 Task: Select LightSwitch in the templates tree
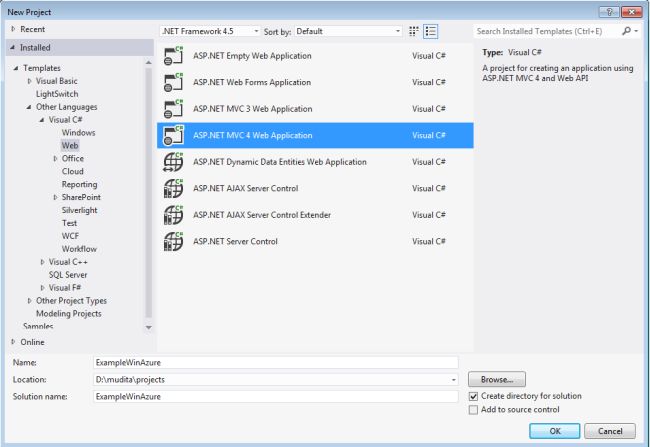[x=57, y=94]
